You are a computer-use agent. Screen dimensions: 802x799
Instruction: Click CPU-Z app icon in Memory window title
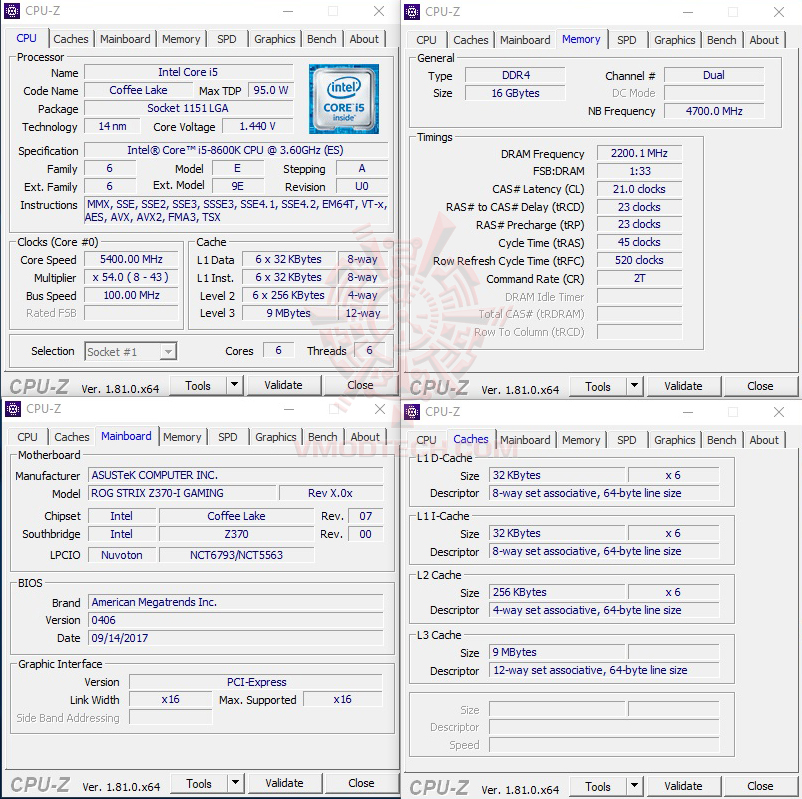tap(412, 12)
